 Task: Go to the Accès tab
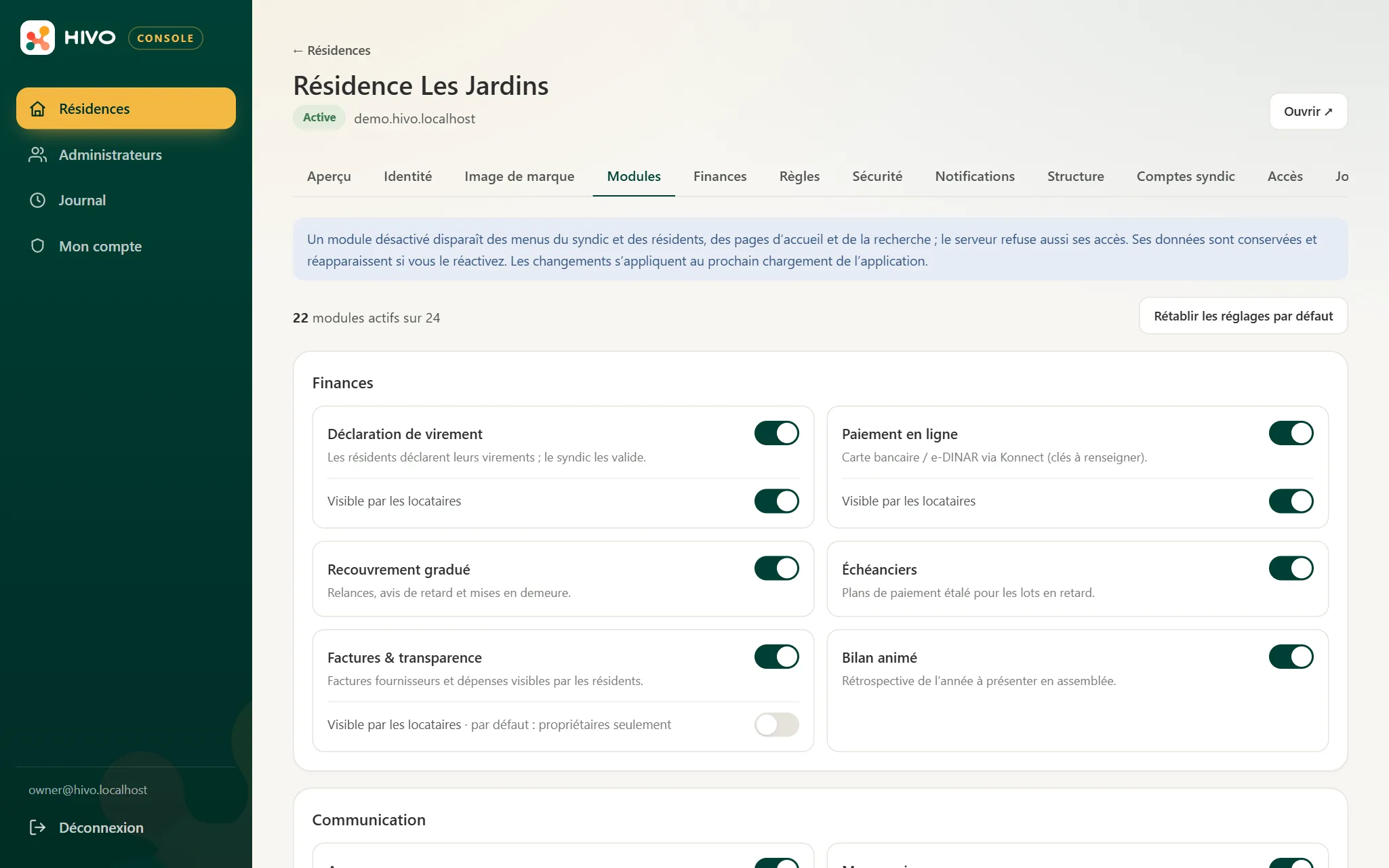pos(1285,176)
